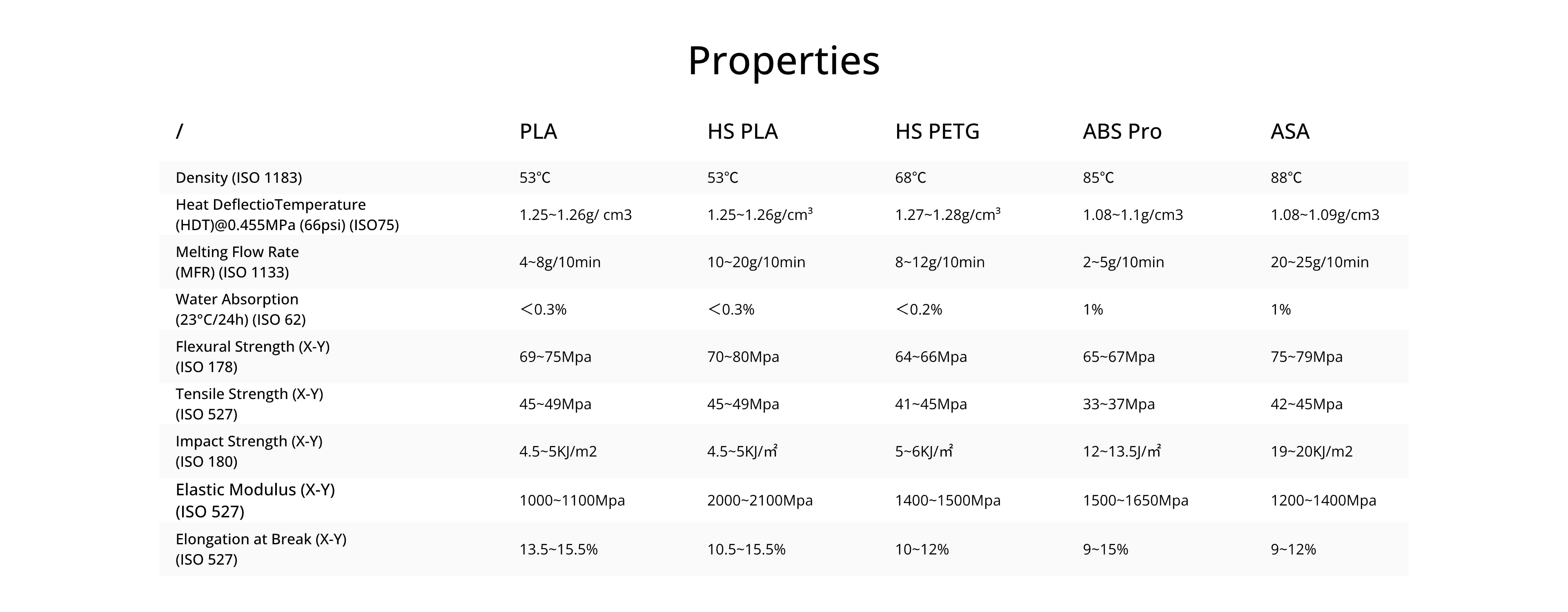Viewport: 1568px width, 612px height.
Task: Select the 20~25g/10min melt flow value
Action: 1319,262
